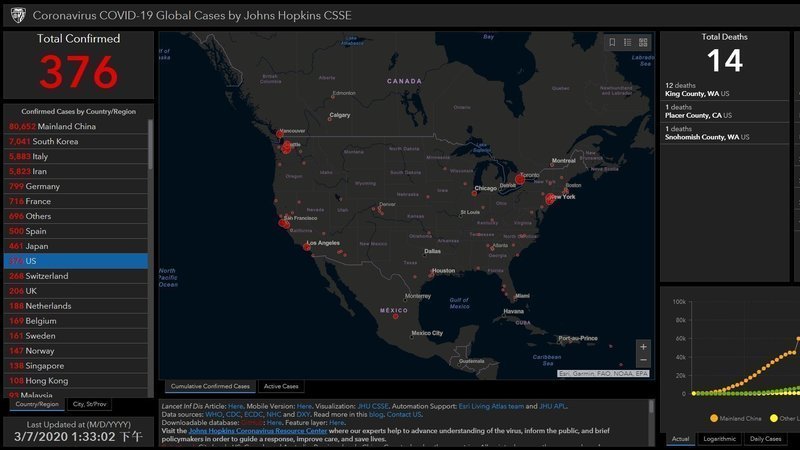Follow the Esri Living Atlas team link

coord(491,406)
